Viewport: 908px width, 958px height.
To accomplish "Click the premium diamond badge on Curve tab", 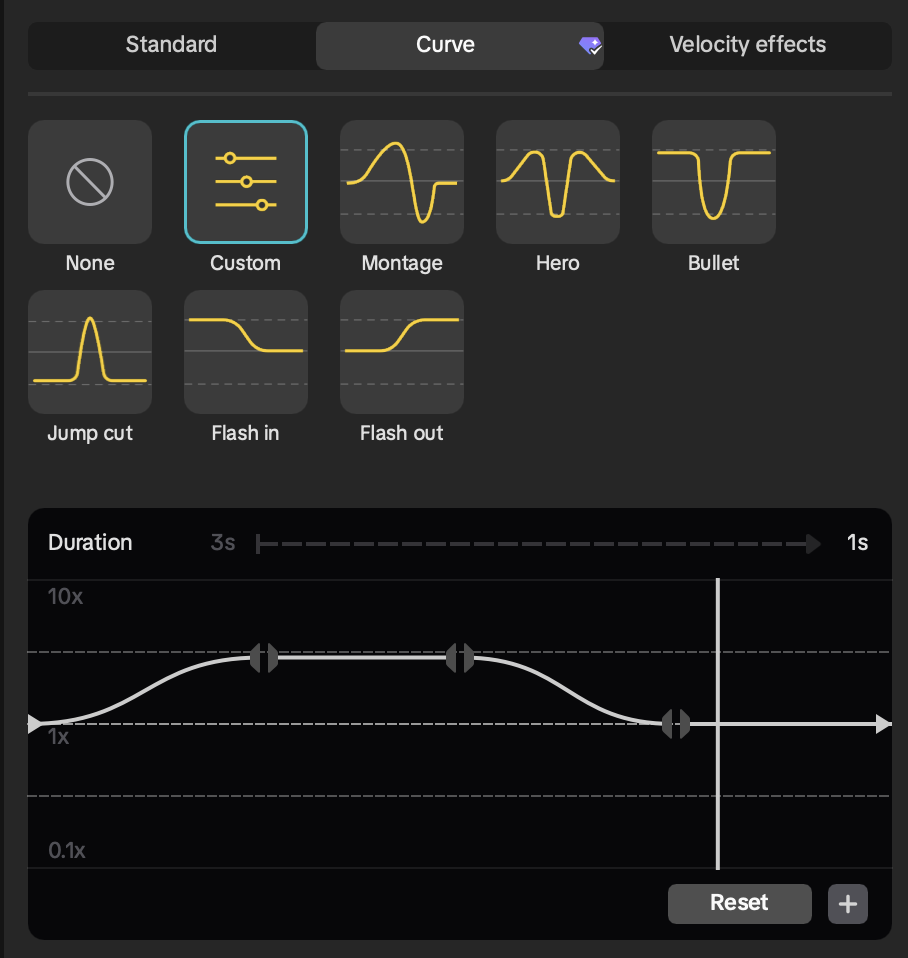I will click(x=590, y=45).
